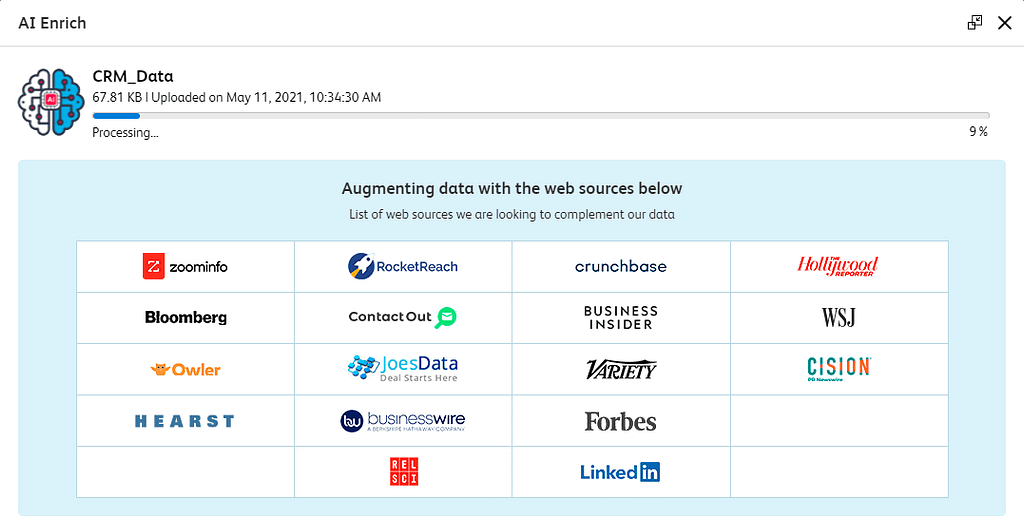The width and height of the screenshot is (1024, 519).
Task: Select the Owler logo tile
Action: (185, 370)
